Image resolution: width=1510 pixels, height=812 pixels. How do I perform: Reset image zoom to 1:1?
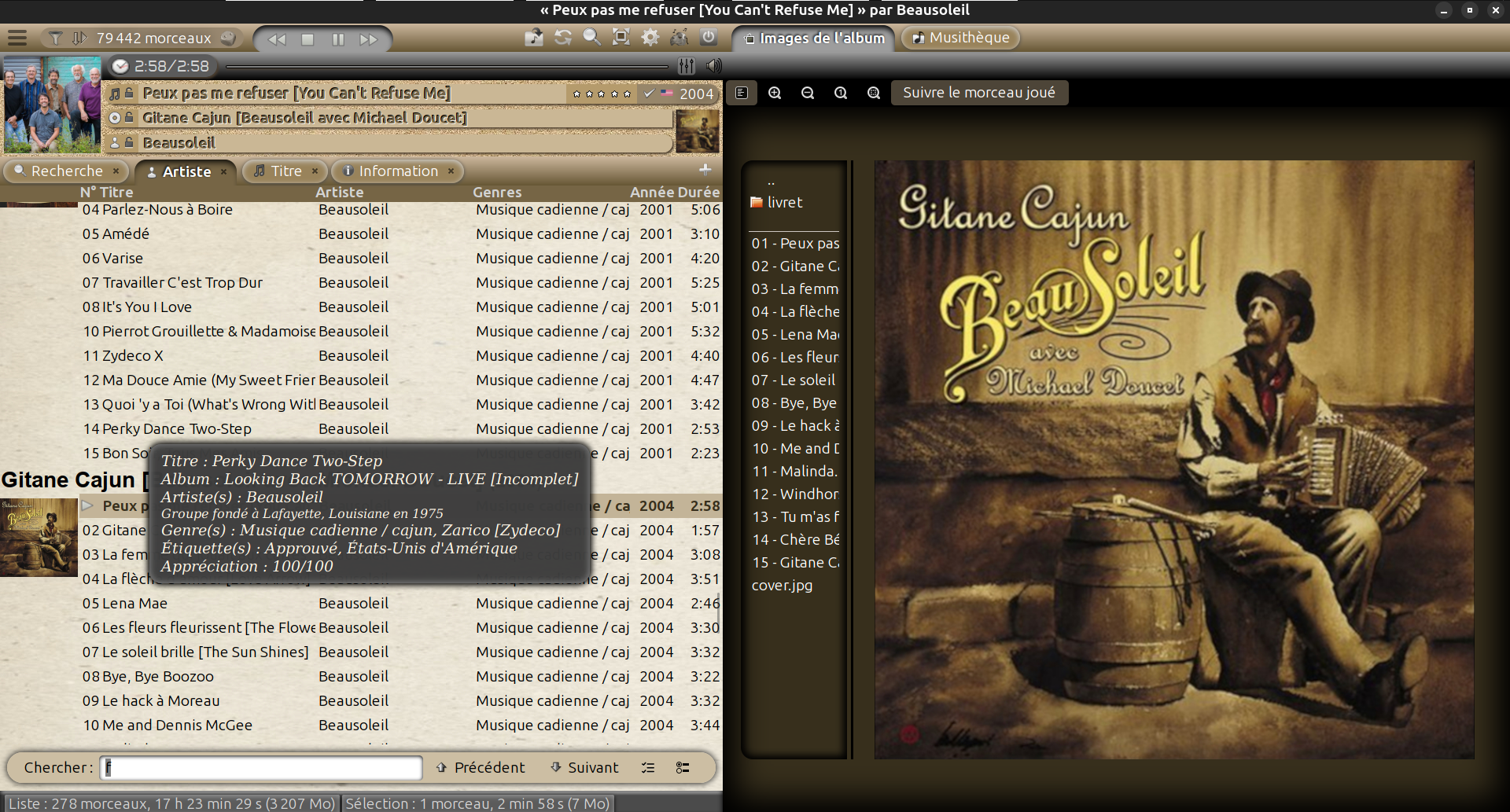(841, 93)
